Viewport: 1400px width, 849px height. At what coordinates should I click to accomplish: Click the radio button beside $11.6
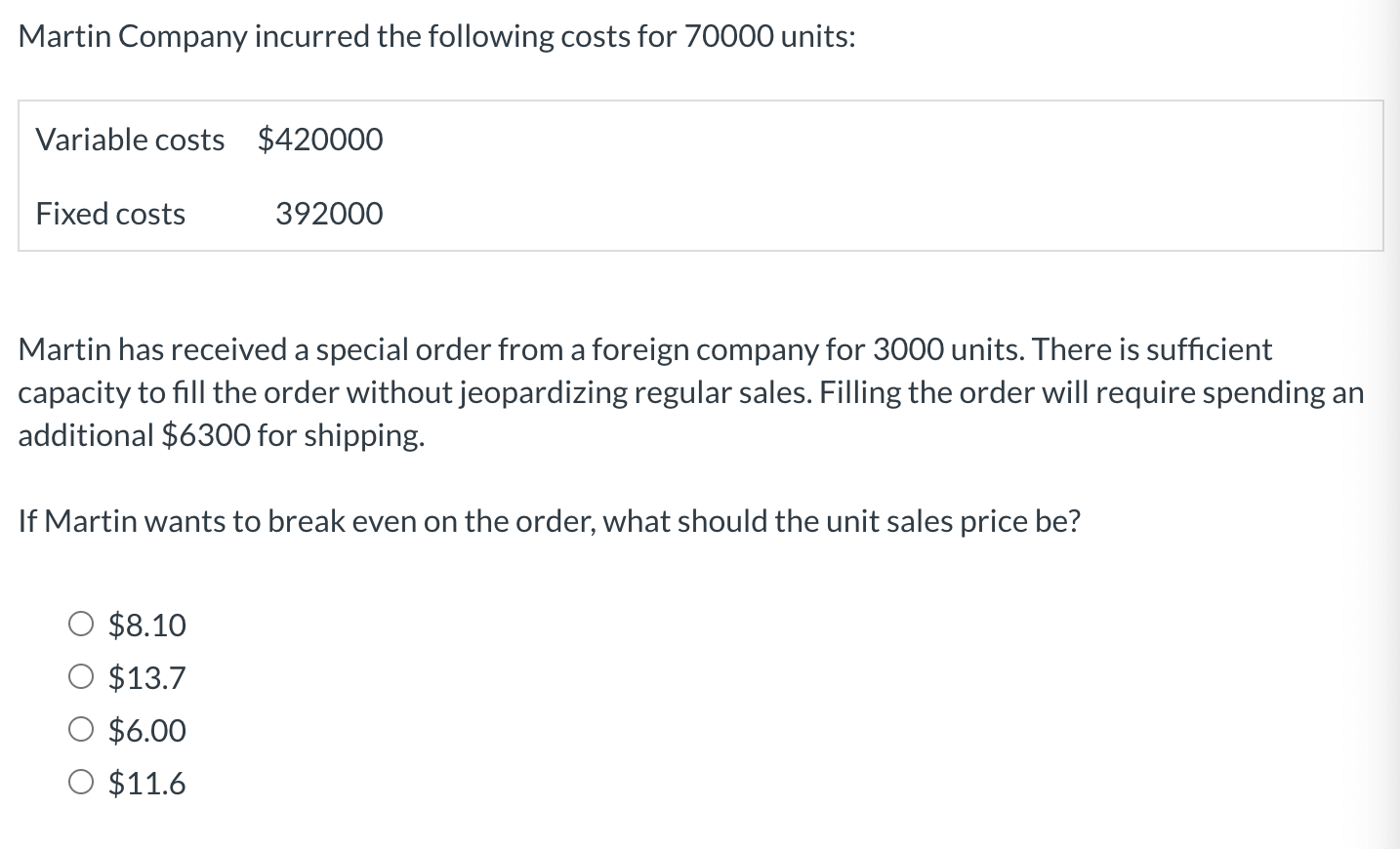tap(82, 781)
